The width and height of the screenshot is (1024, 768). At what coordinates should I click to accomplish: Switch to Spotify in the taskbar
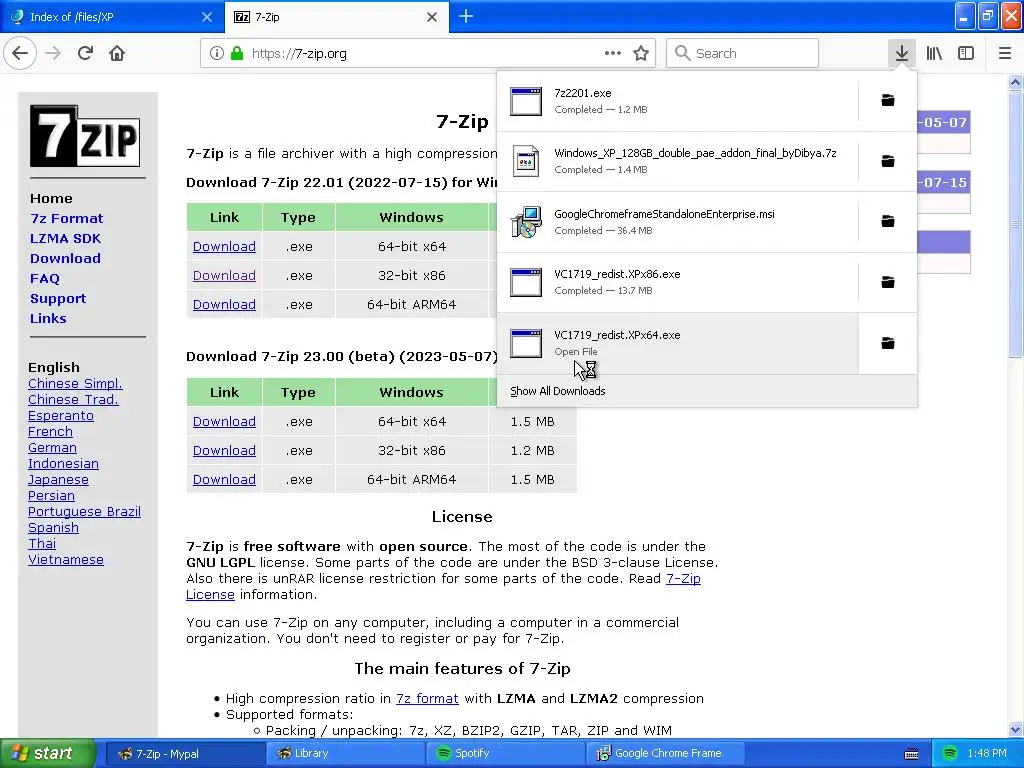click(506, 753)
